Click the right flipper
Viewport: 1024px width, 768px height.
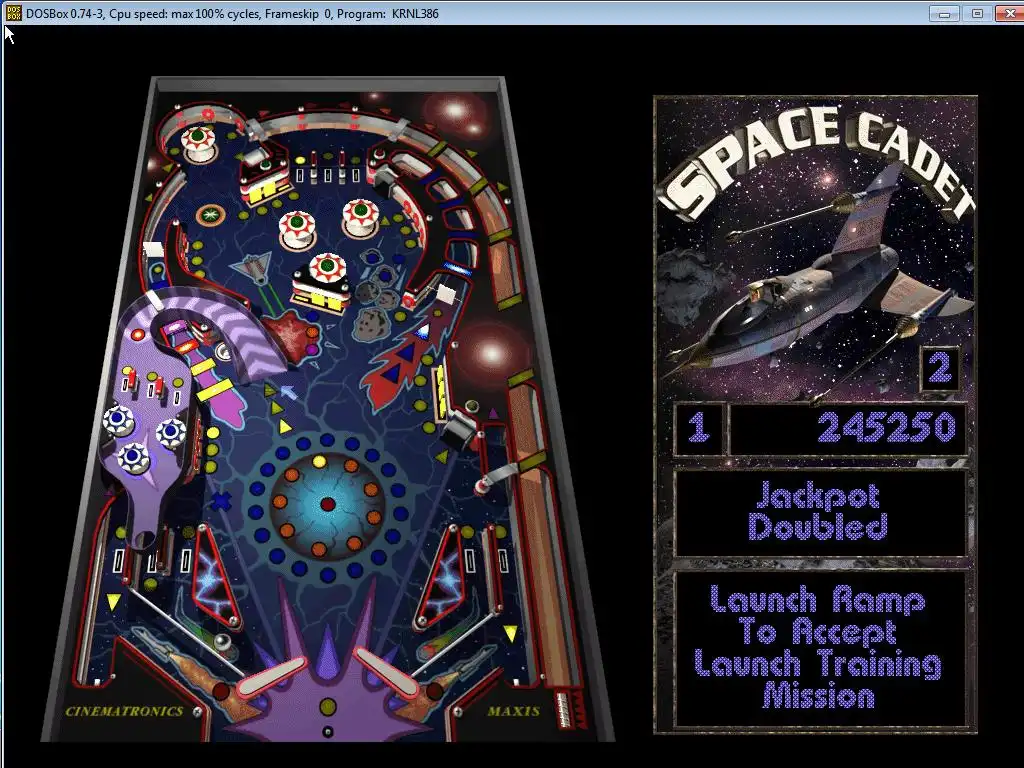(385, 673)
